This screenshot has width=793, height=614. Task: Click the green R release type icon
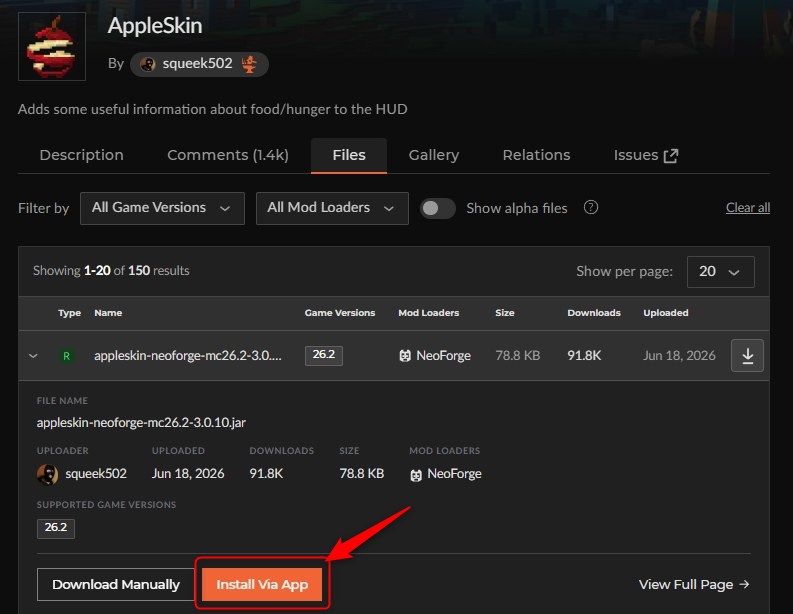coord(66,356)
